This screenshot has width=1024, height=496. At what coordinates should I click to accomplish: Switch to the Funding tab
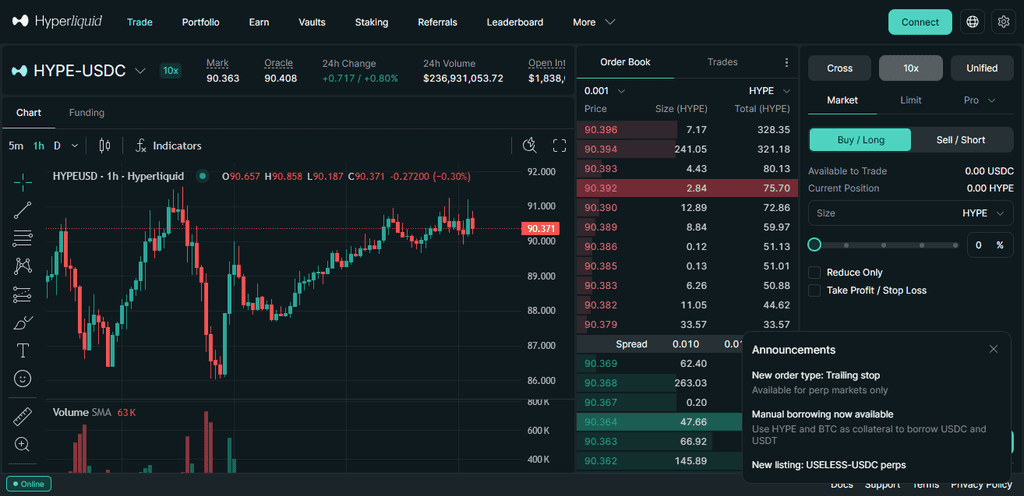(x=87, y=112)
